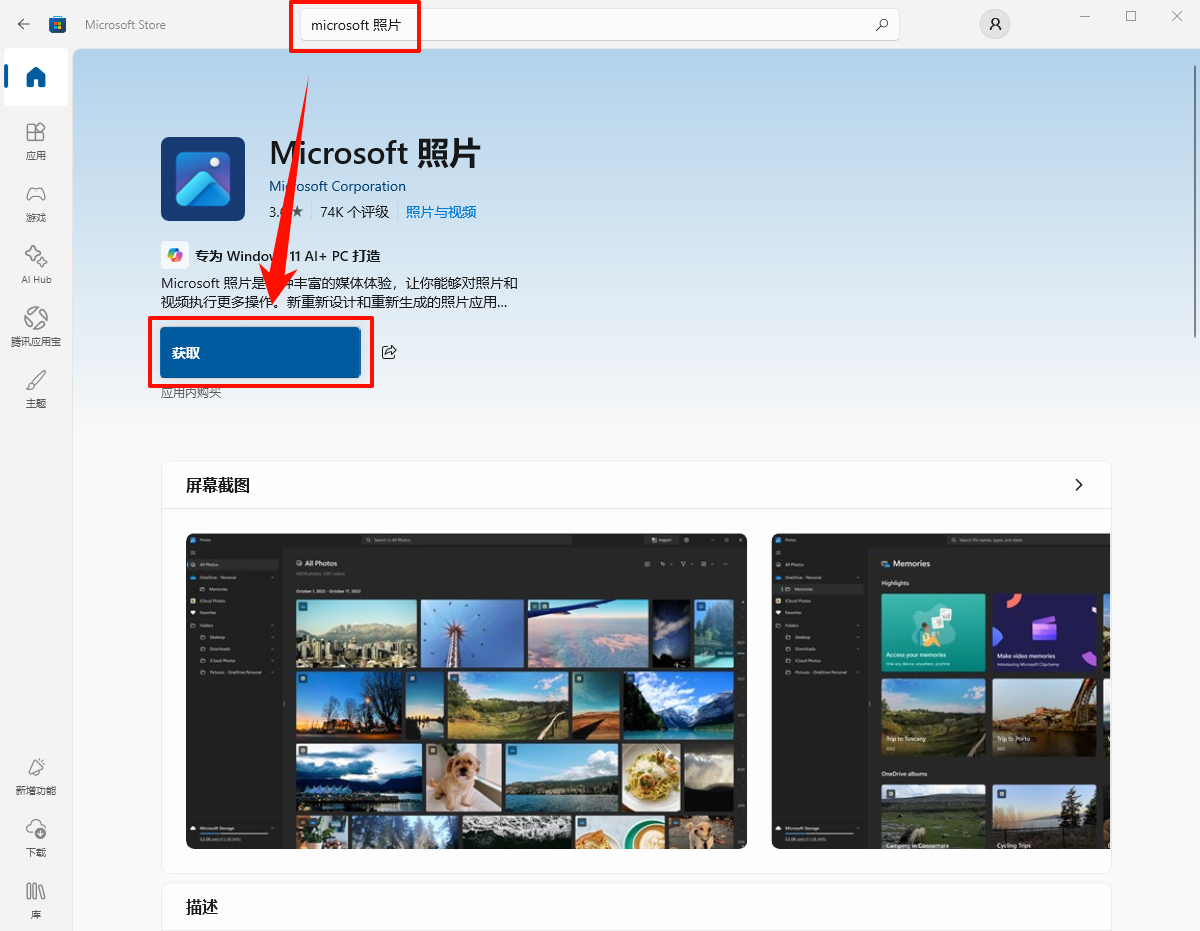Open the 照片与视频 category link

point(440,212)
